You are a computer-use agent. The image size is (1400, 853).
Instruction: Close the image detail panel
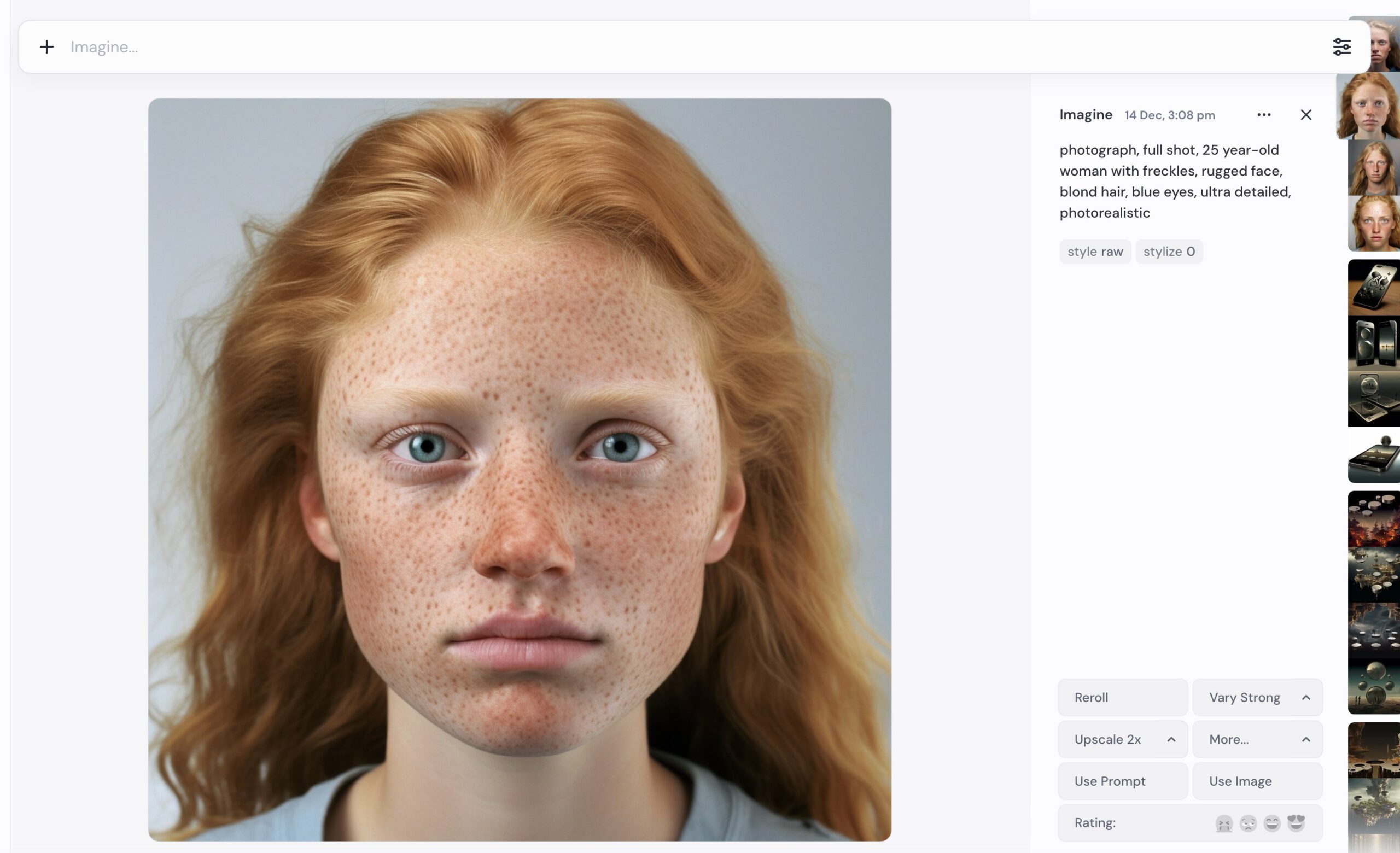point(1306,115)
